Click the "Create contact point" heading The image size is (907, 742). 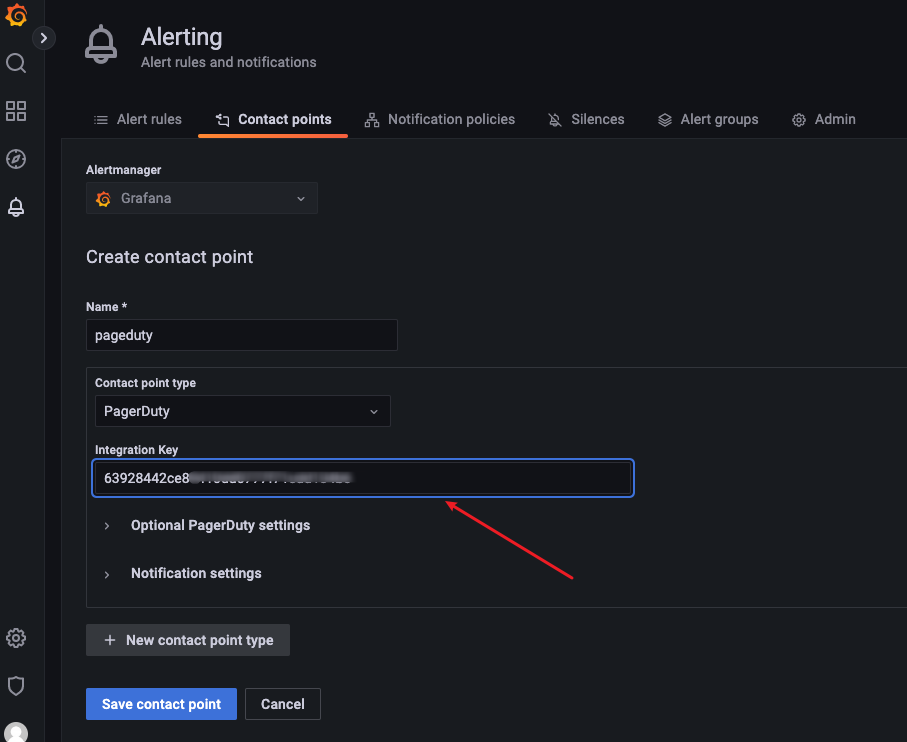click(x=169, y=257)
